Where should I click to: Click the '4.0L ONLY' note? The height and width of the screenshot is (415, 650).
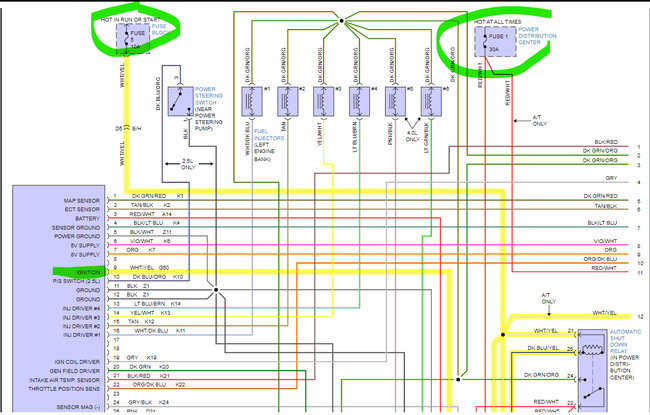click(412, 136)
